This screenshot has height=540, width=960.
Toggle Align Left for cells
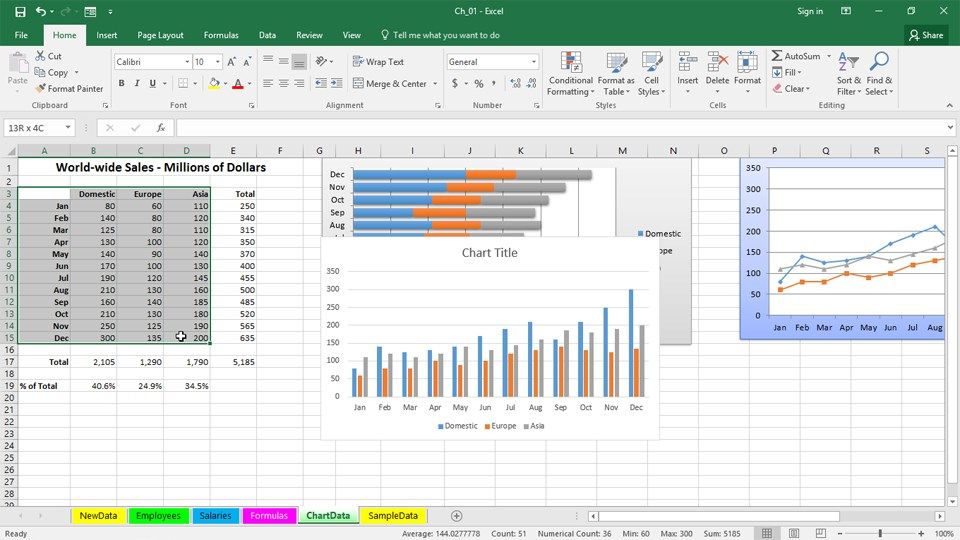pyautogui.click(x=268, y=83)
